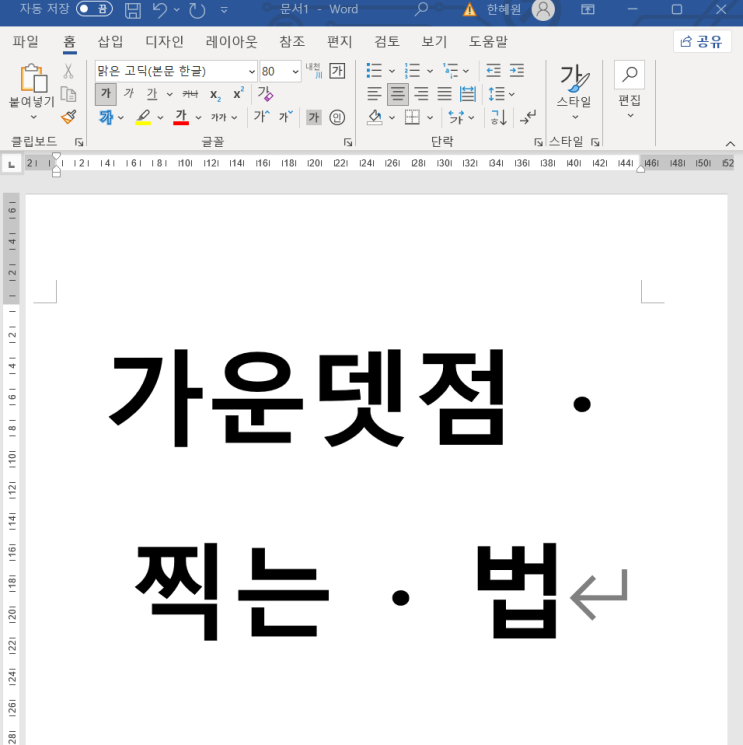Click the right indent marker on ruler

click(x=640, y=169)
